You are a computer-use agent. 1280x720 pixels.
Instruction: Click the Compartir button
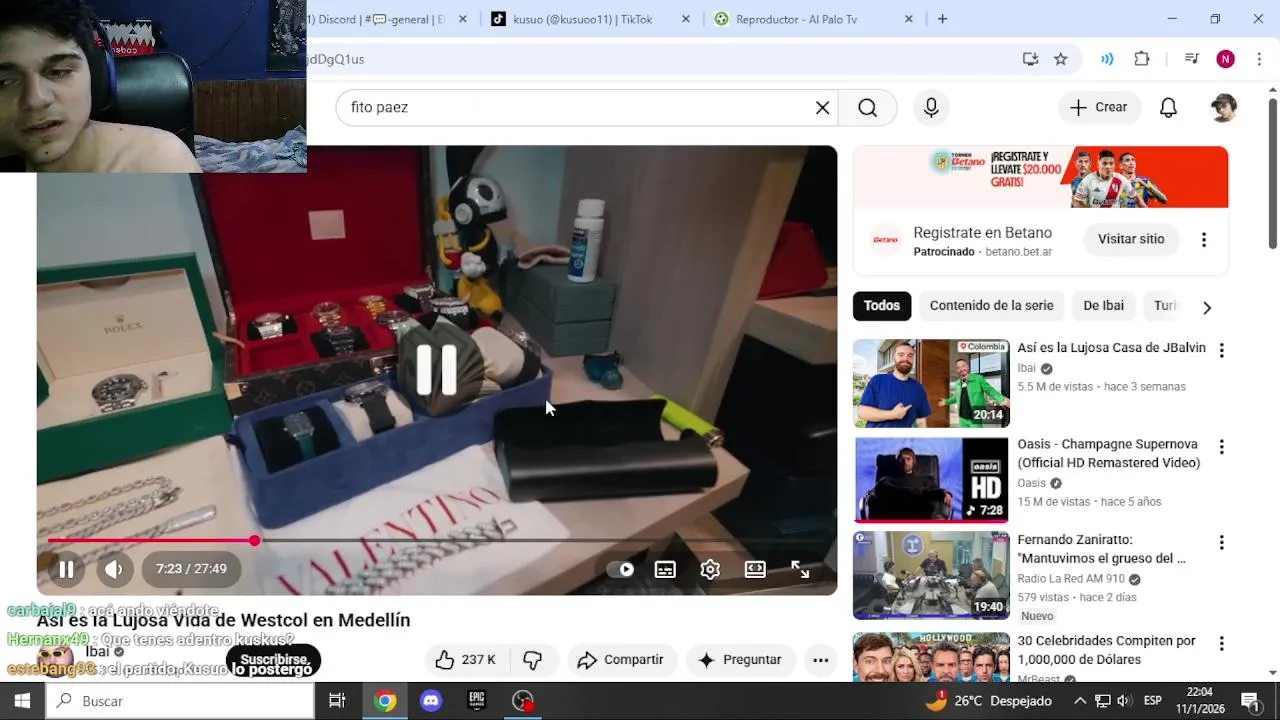pyautogui.click(x=621, y=660)
